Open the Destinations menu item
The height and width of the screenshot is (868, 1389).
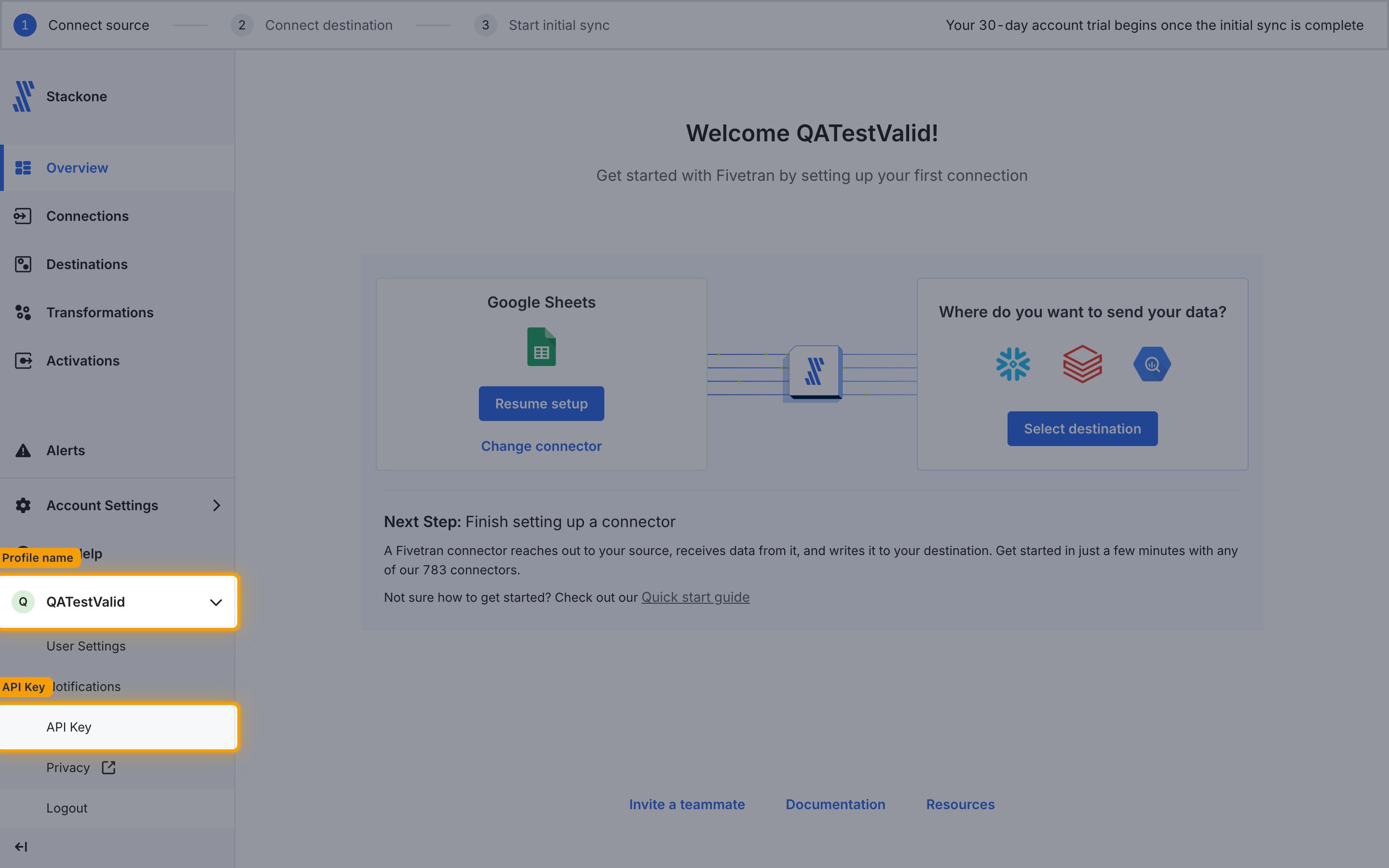(117, 264)
